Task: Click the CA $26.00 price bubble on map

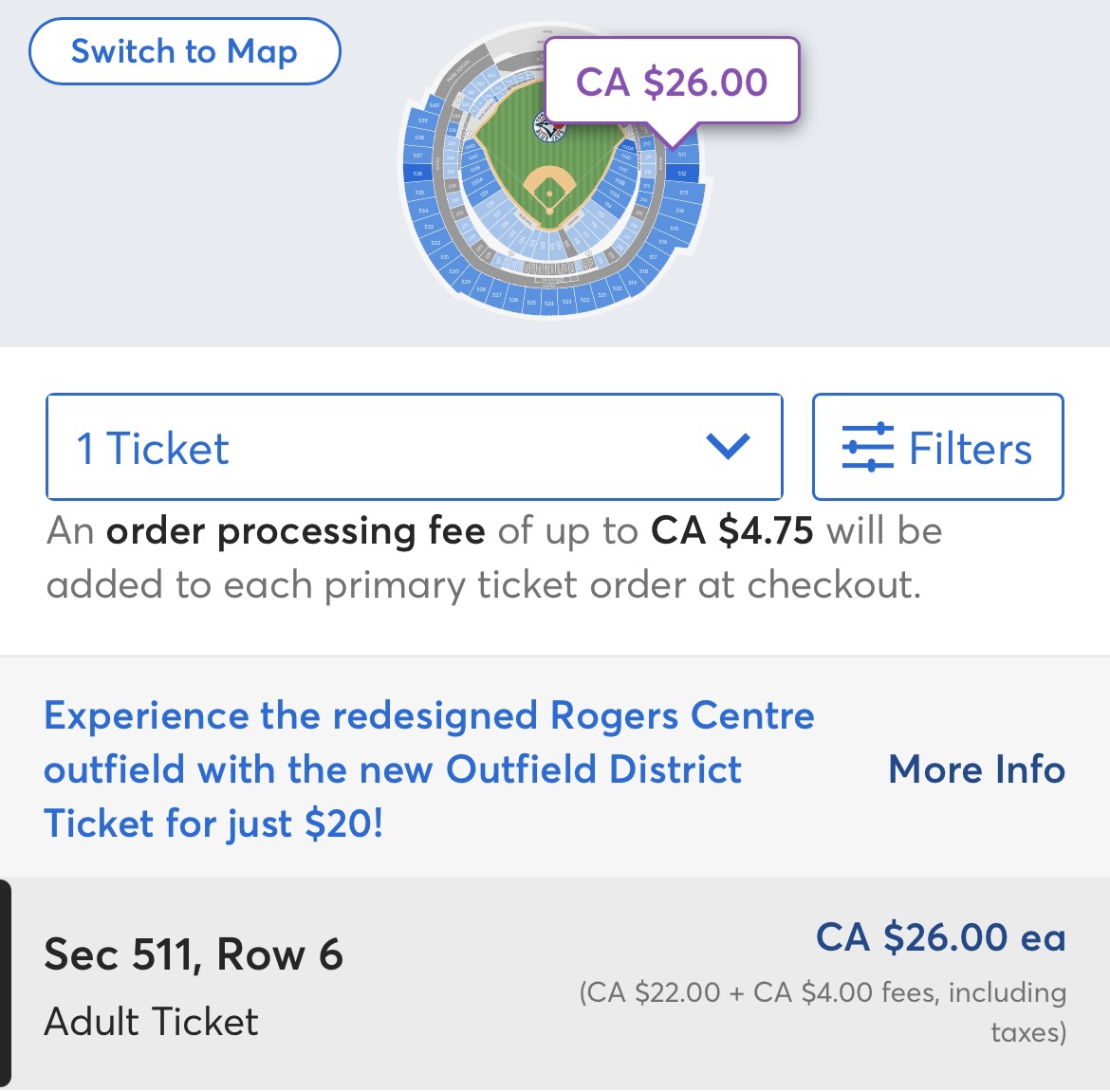Action: point(672,82)
